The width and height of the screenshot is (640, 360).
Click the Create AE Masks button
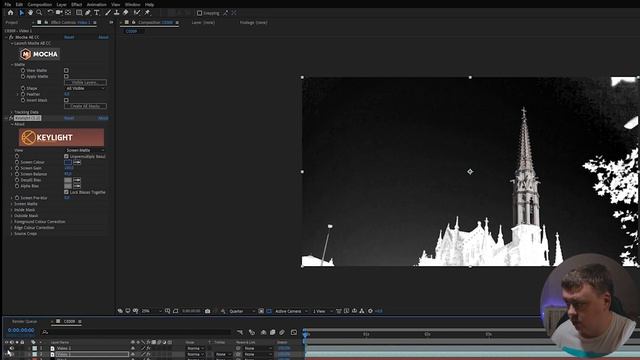(85, 106)
